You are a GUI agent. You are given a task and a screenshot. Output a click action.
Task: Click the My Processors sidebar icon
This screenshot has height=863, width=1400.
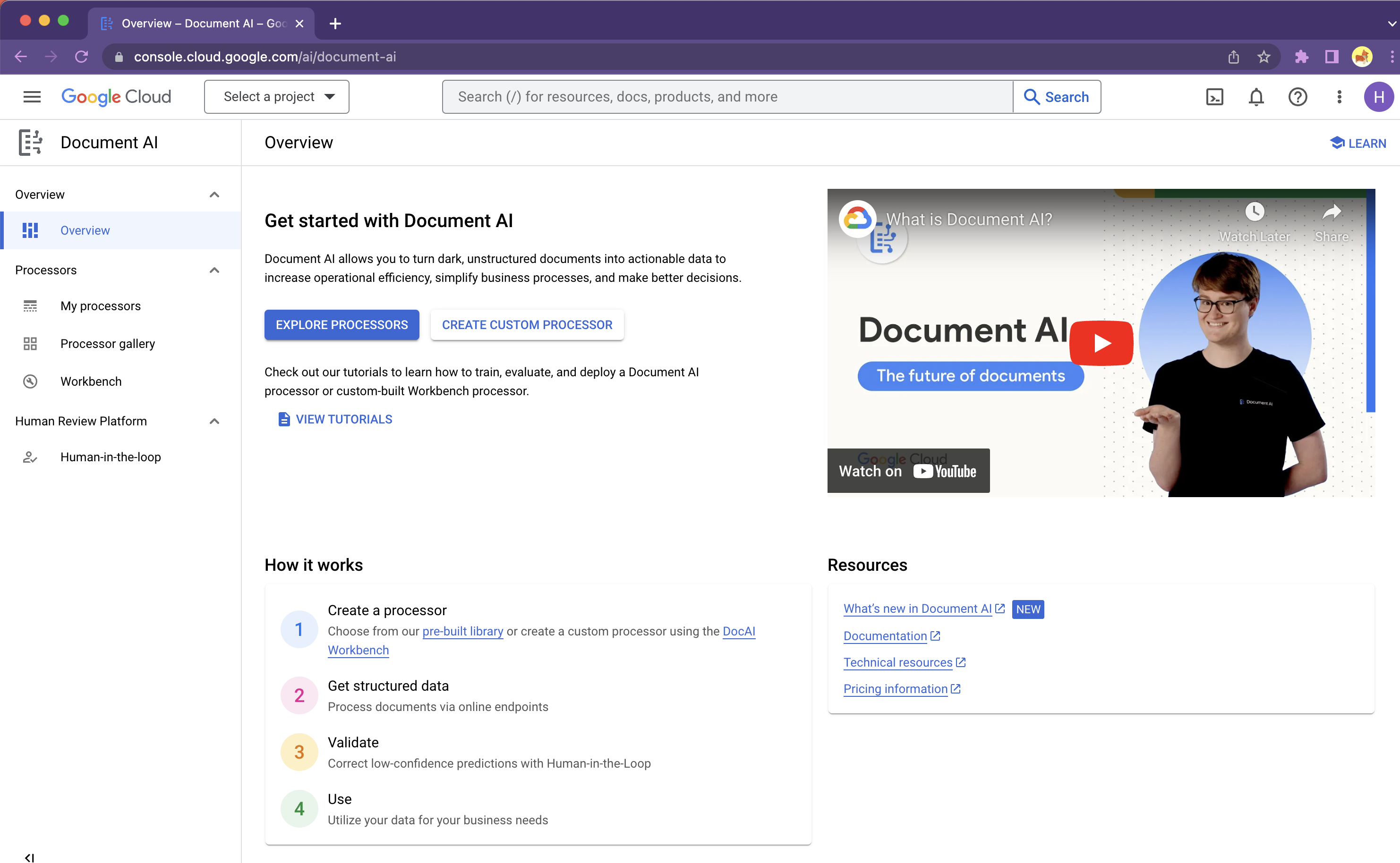(x=30, y=305)
